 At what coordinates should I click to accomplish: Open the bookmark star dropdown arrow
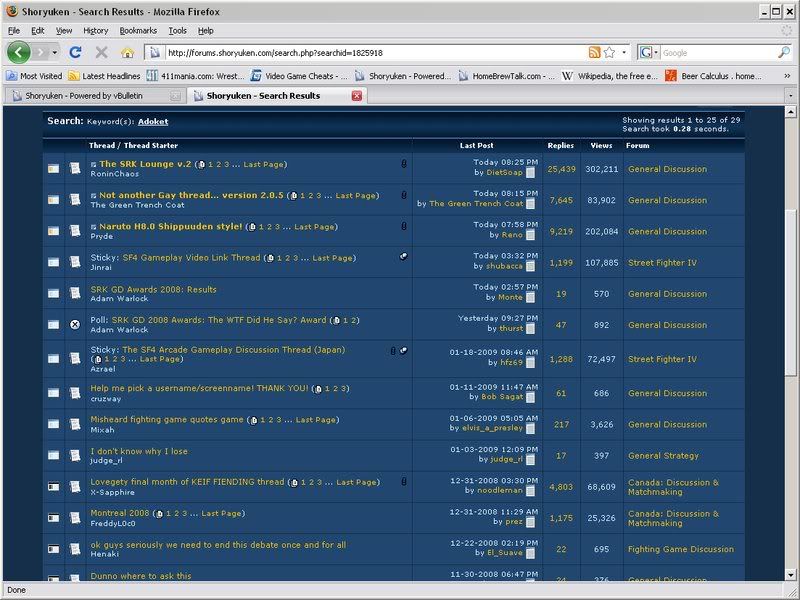(x=623, y=52)
